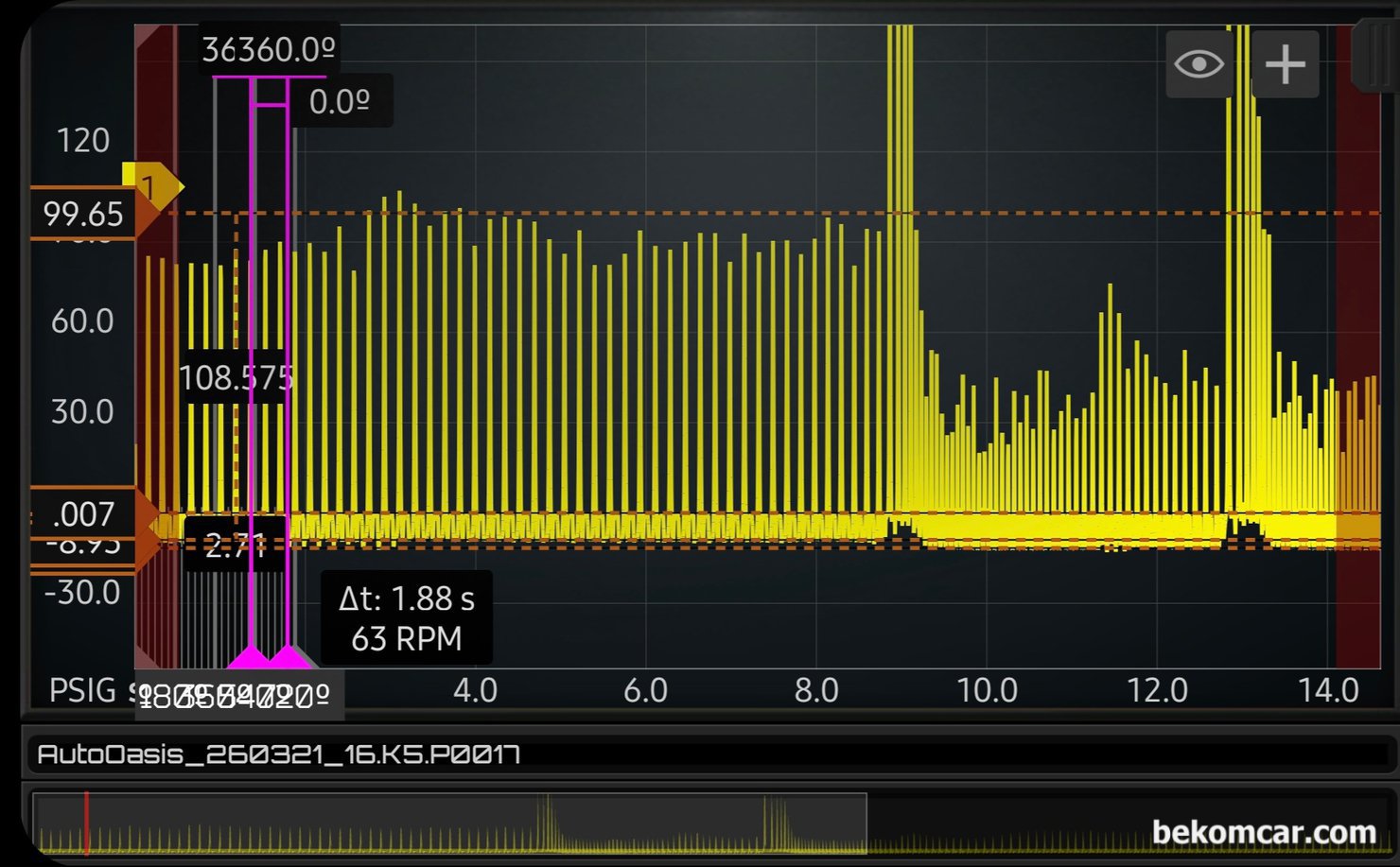Viewport: 1400px width, 867px height.
Task: Toggle the eye visibility button
Action: (1199, 64)
